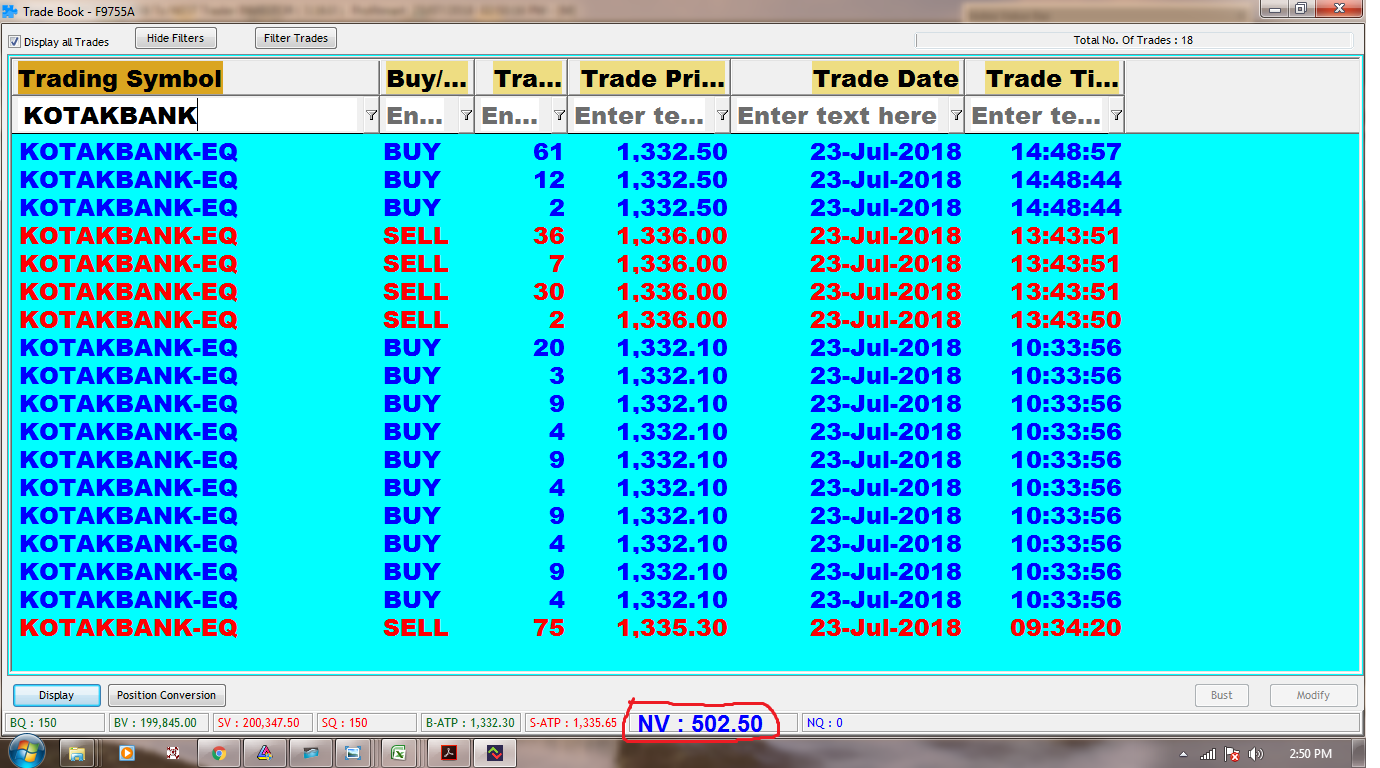
Task: Switch to Excel from the taskbar
Action: [x=399, y=753]
